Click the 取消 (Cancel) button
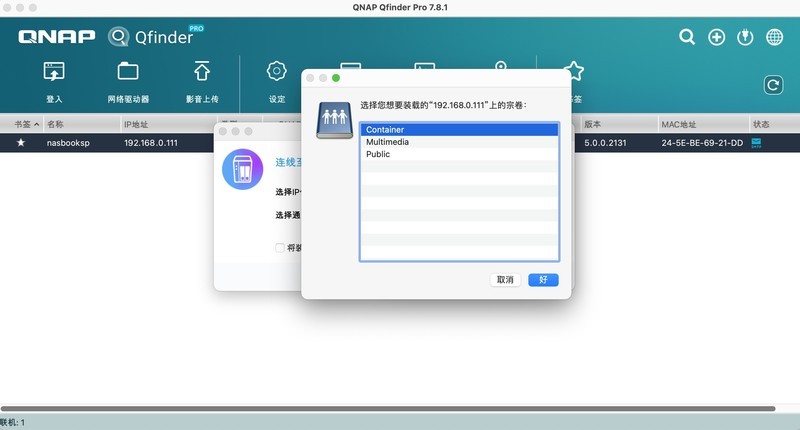Image resolution: width=800 pixels, height=430 pixels. click(505, 280)
